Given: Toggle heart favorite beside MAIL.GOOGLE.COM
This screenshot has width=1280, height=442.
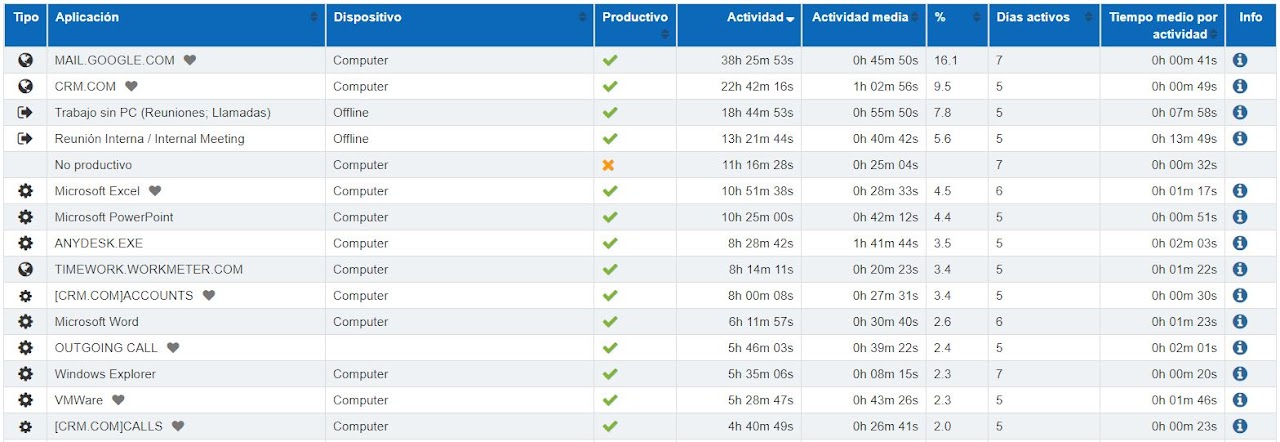Looking at the screenshot, I should 190,60.
